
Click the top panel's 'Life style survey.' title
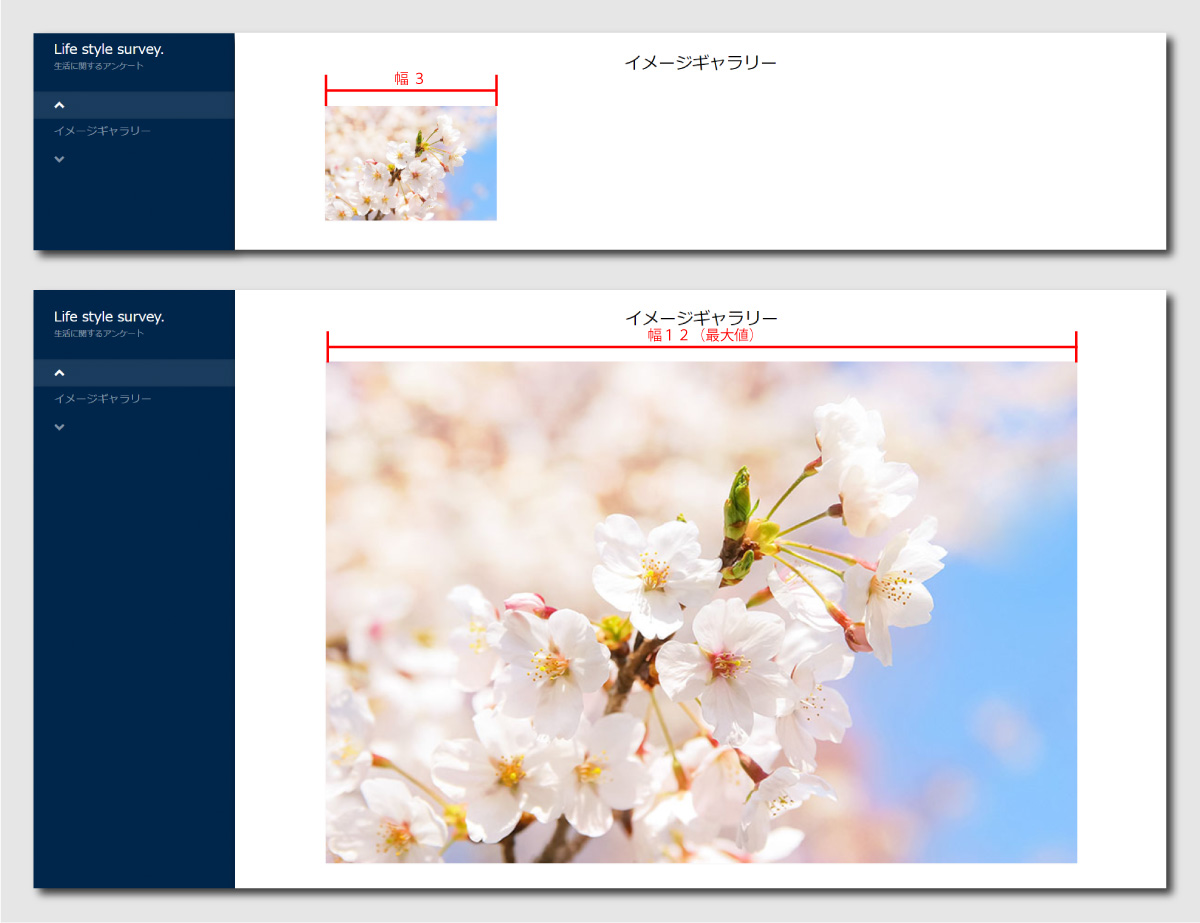click(109, 49)
